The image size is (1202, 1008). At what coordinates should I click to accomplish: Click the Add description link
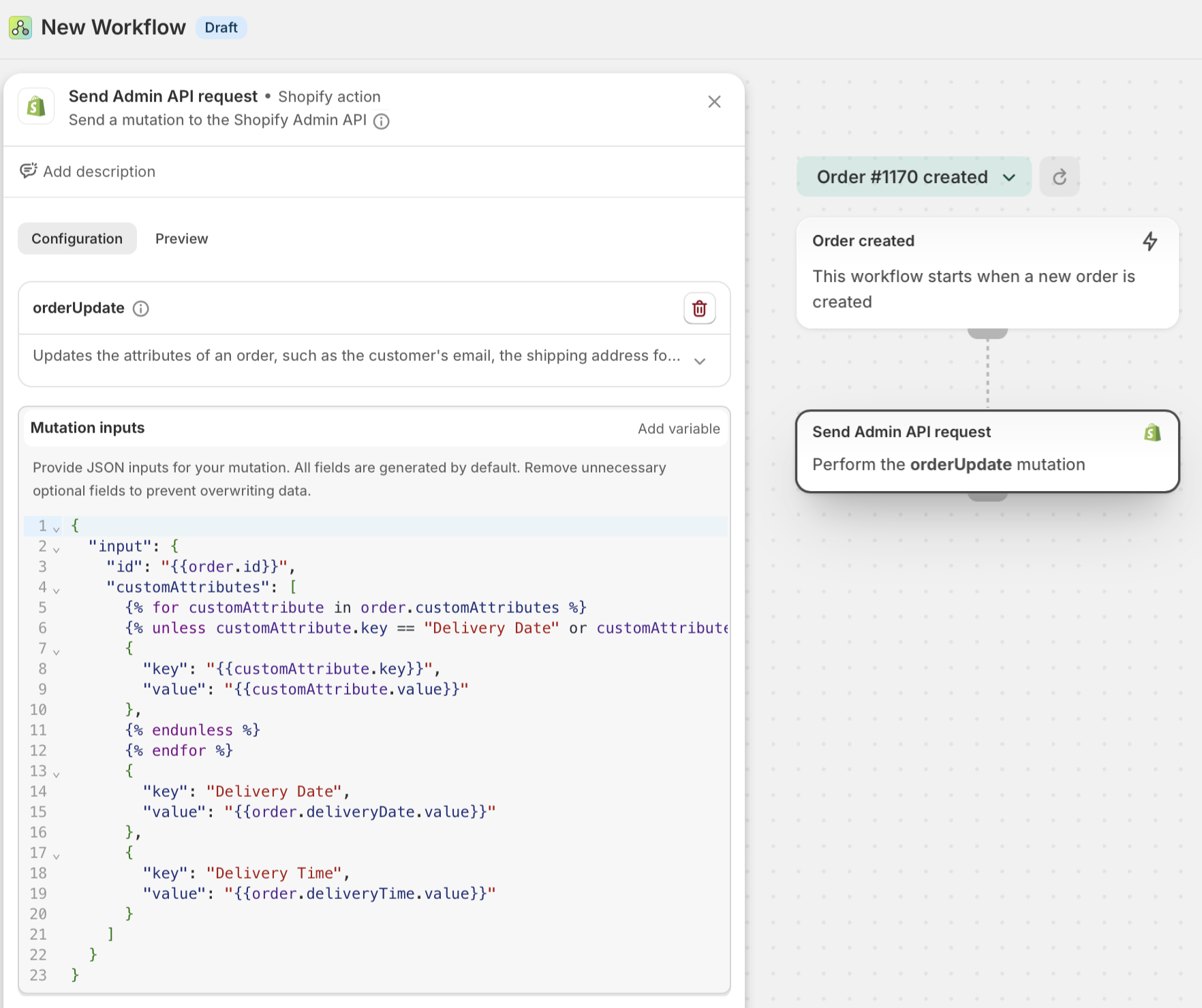[x=99, y=172]
